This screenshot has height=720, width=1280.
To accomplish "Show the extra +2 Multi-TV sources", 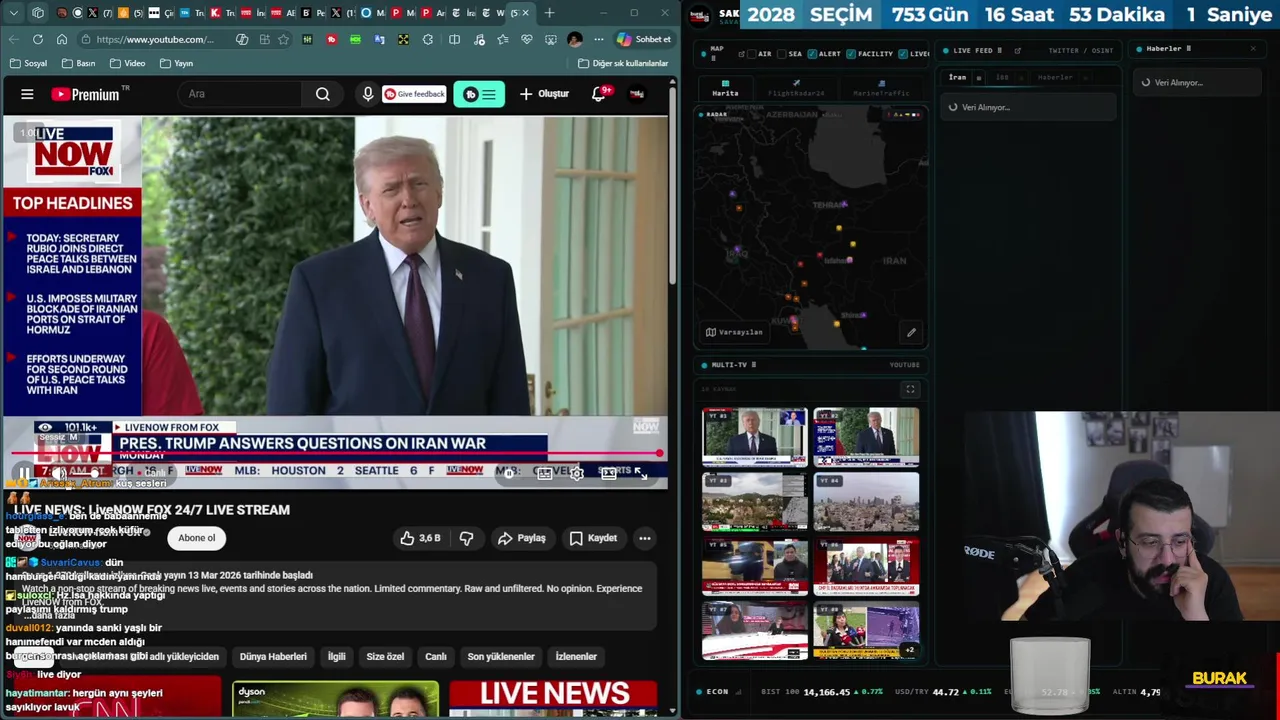I will pos(909,650).
